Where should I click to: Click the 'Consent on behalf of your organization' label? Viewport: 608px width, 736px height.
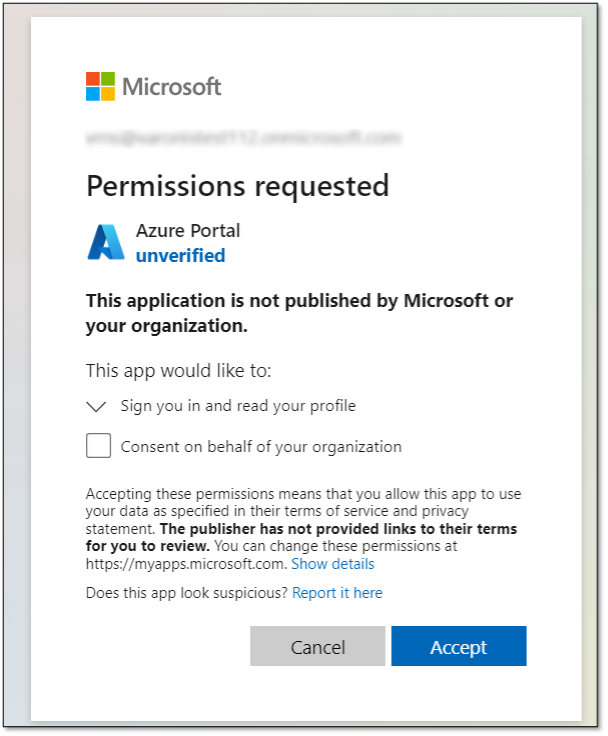click(x=261, y=447)
